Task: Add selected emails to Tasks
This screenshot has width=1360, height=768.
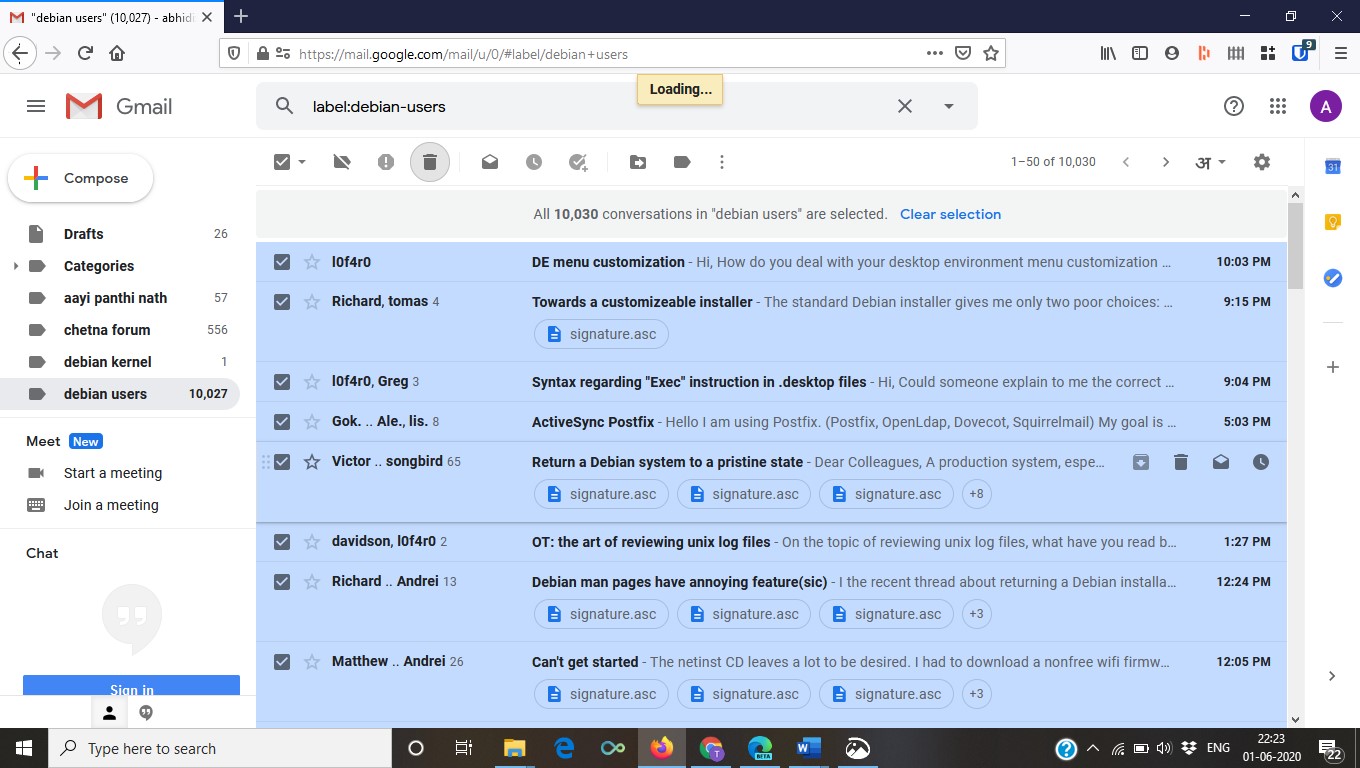Action: (x=578, y=161)
